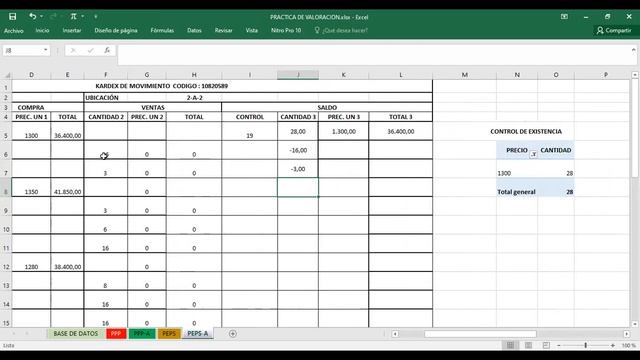Select column F header
640x360 pixels.
click(106, 75)
